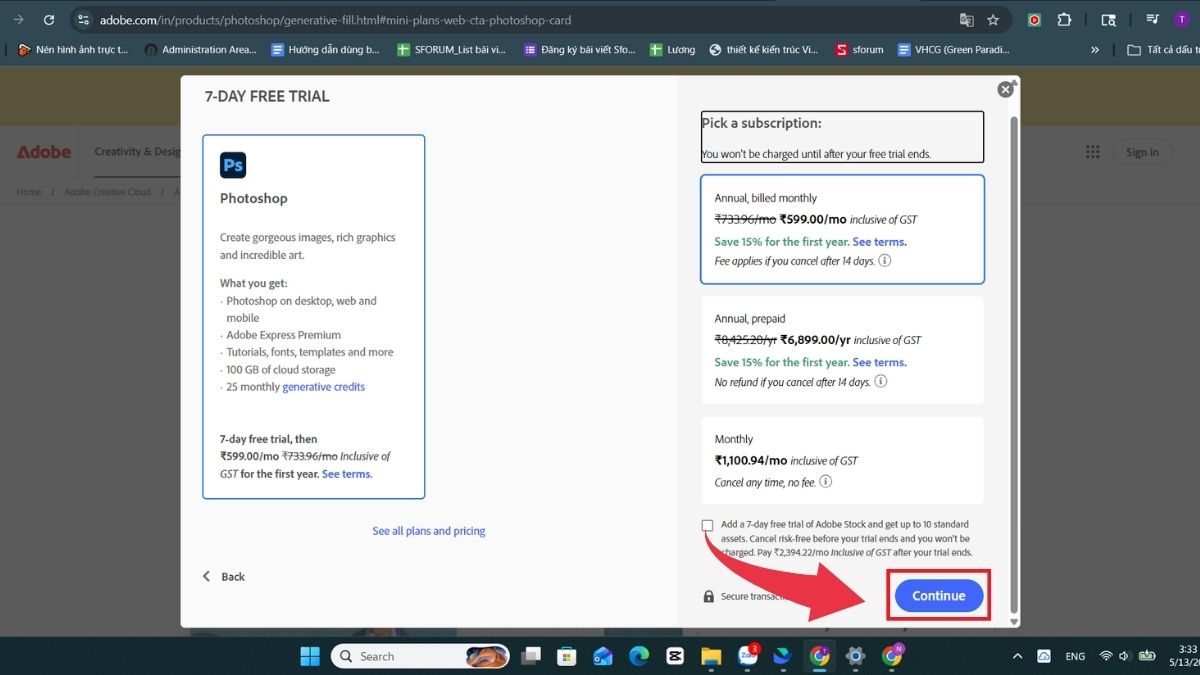Open Microsoft Store from taskbar

point(566,656)
